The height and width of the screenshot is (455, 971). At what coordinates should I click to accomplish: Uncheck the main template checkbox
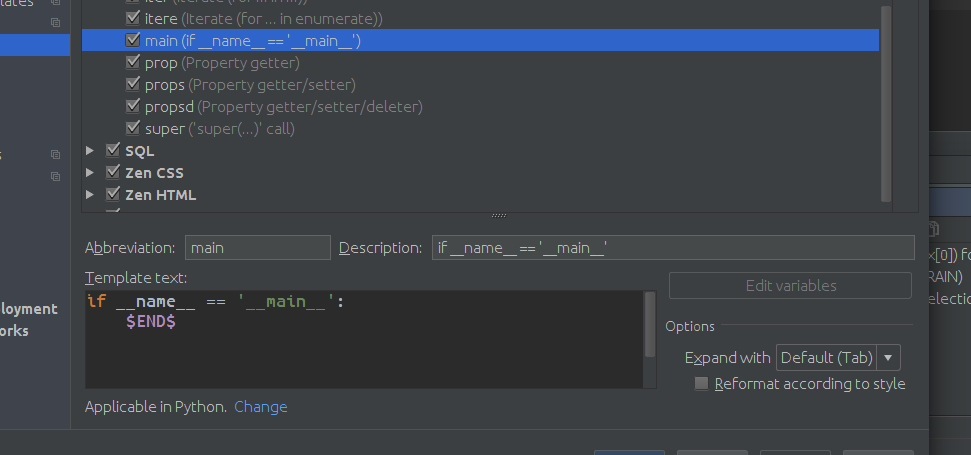pyautogui.click(x=133, y=40)
